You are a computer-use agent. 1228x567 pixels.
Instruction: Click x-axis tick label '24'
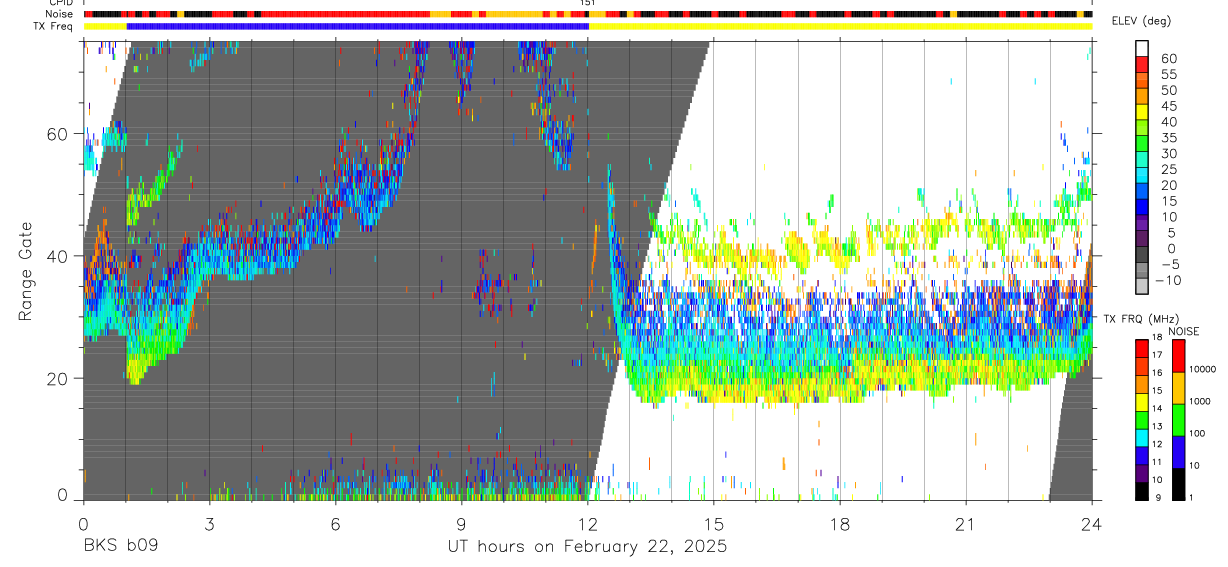click(x=1092, y=523)
